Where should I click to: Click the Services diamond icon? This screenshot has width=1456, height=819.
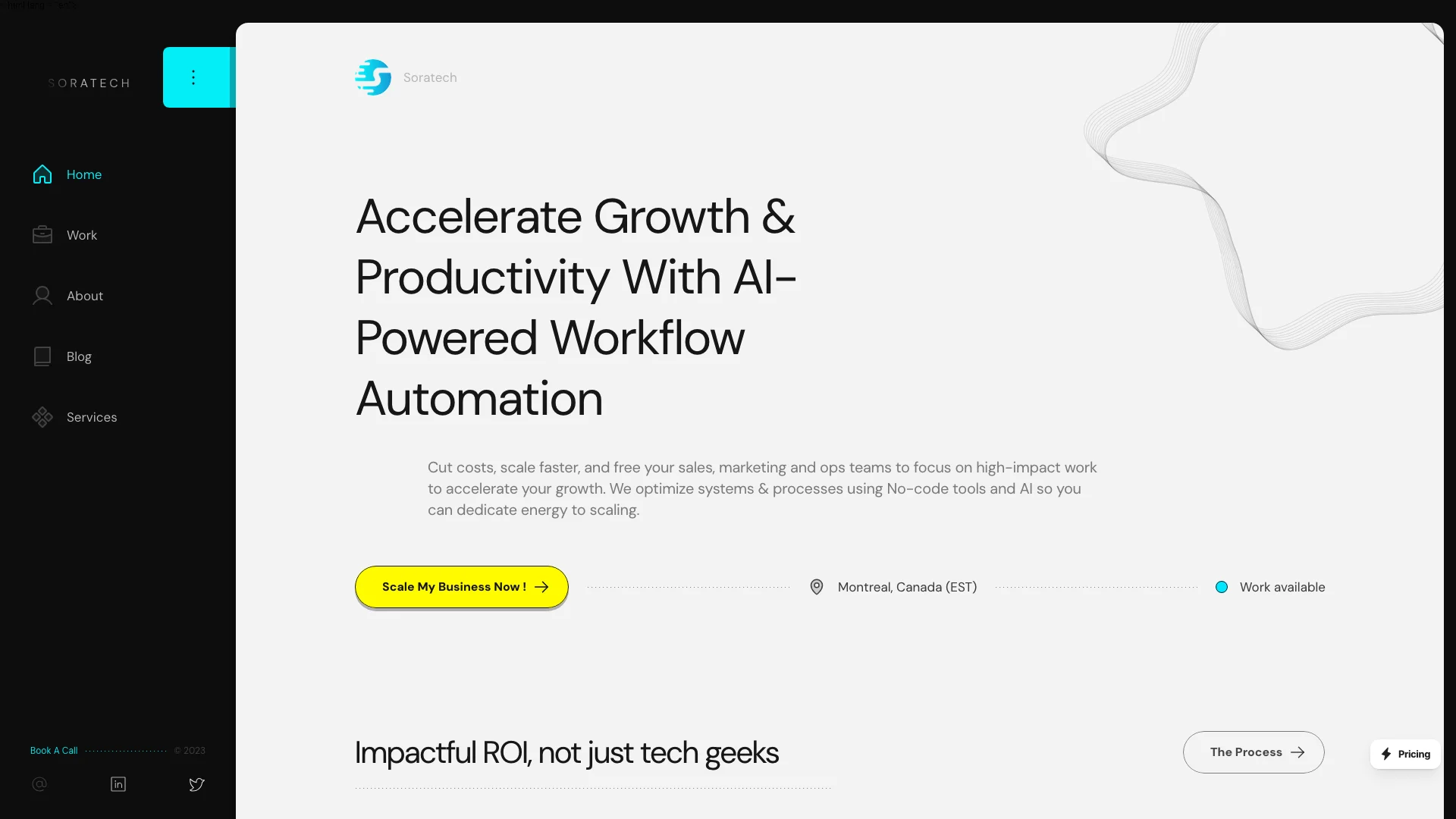(x=42, y=417)
